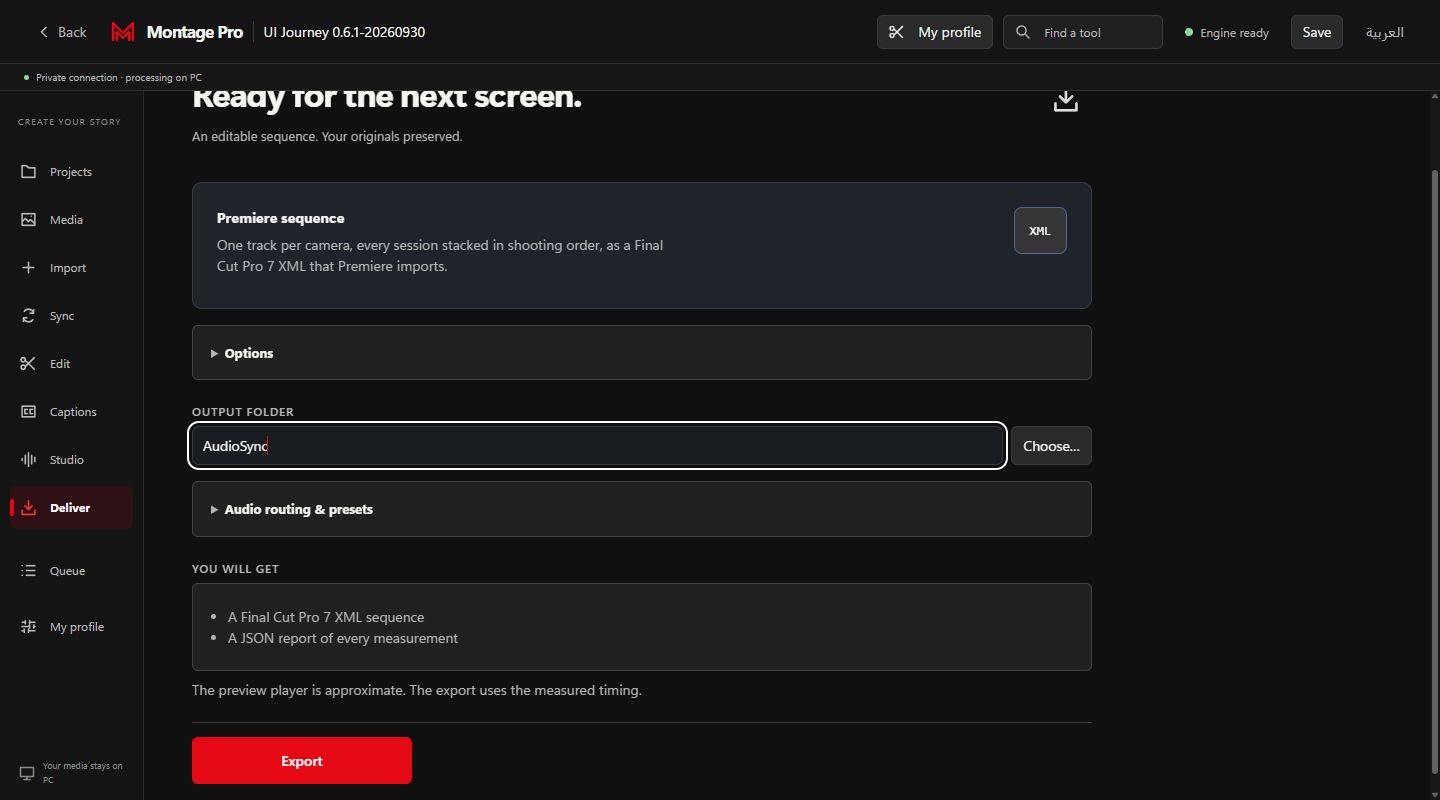Image resolution: width=1440 pixels, height=800 pixels.
Task: Click 'A JSON report of every measurement' text
Action: click(x=343, y=638)
